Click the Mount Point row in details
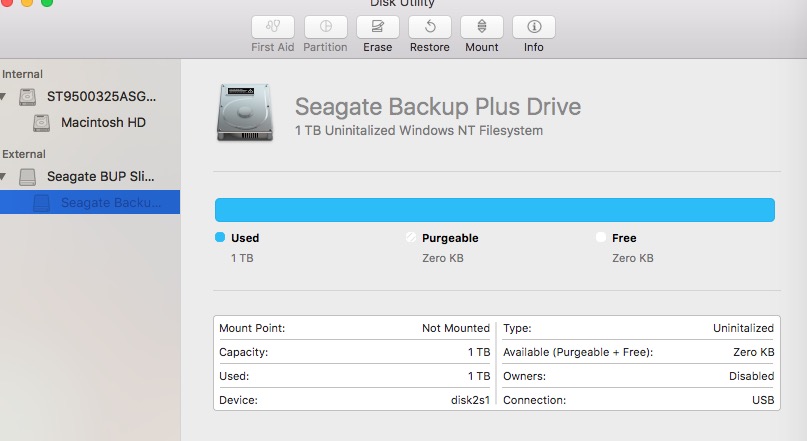 [354, 328]
